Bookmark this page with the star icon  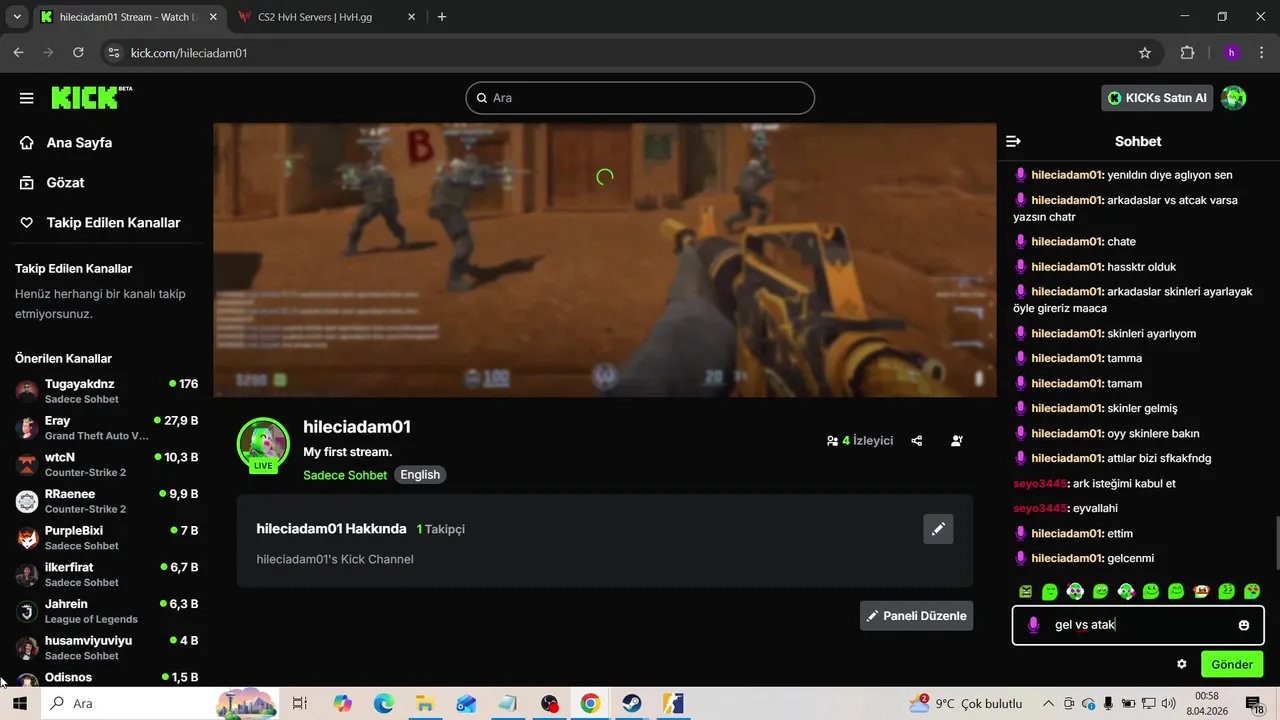pyautogui.click(x=1145, y=53)
